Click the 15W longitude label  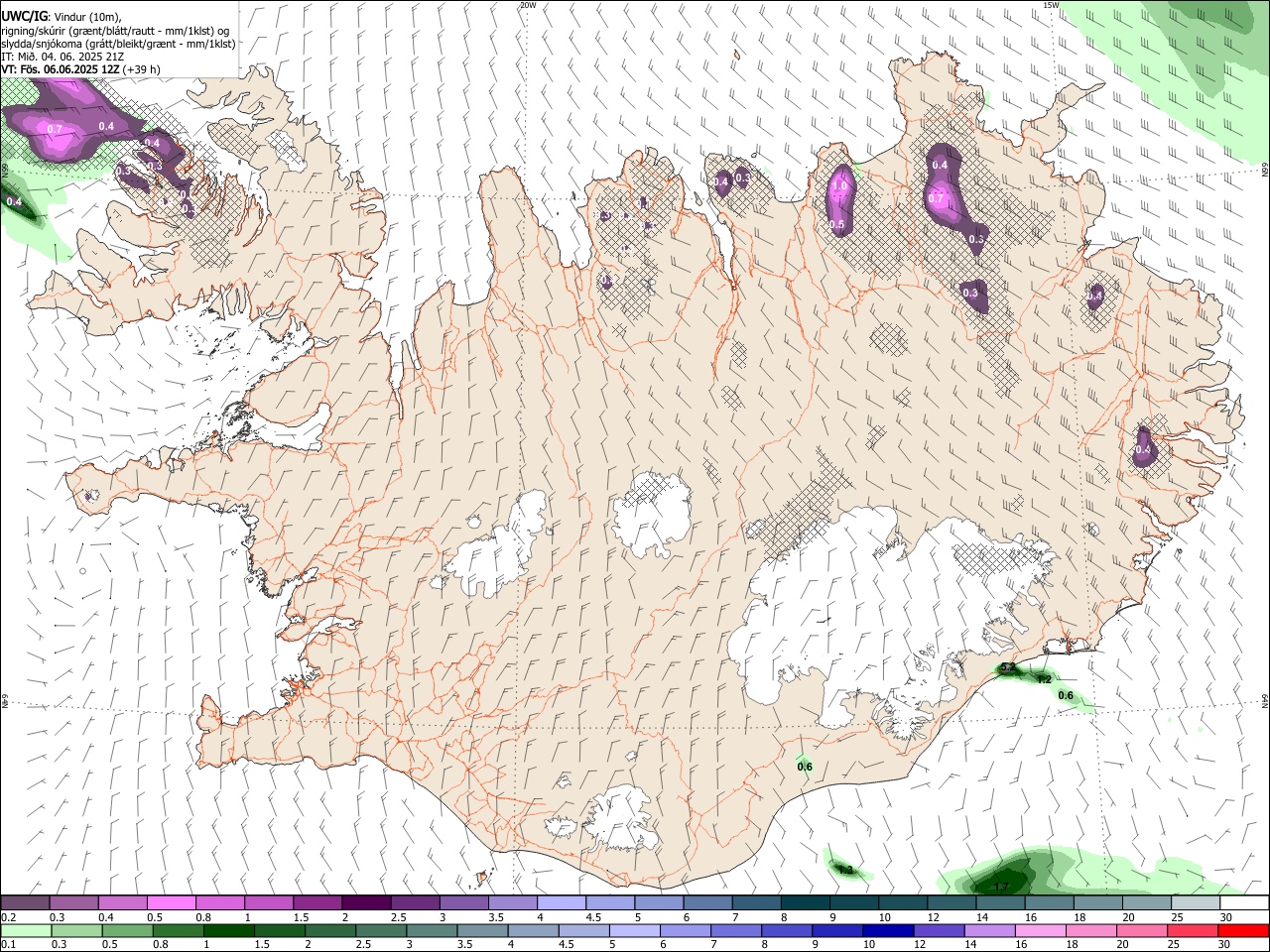pyautogui.click(x=1052, y=4)
